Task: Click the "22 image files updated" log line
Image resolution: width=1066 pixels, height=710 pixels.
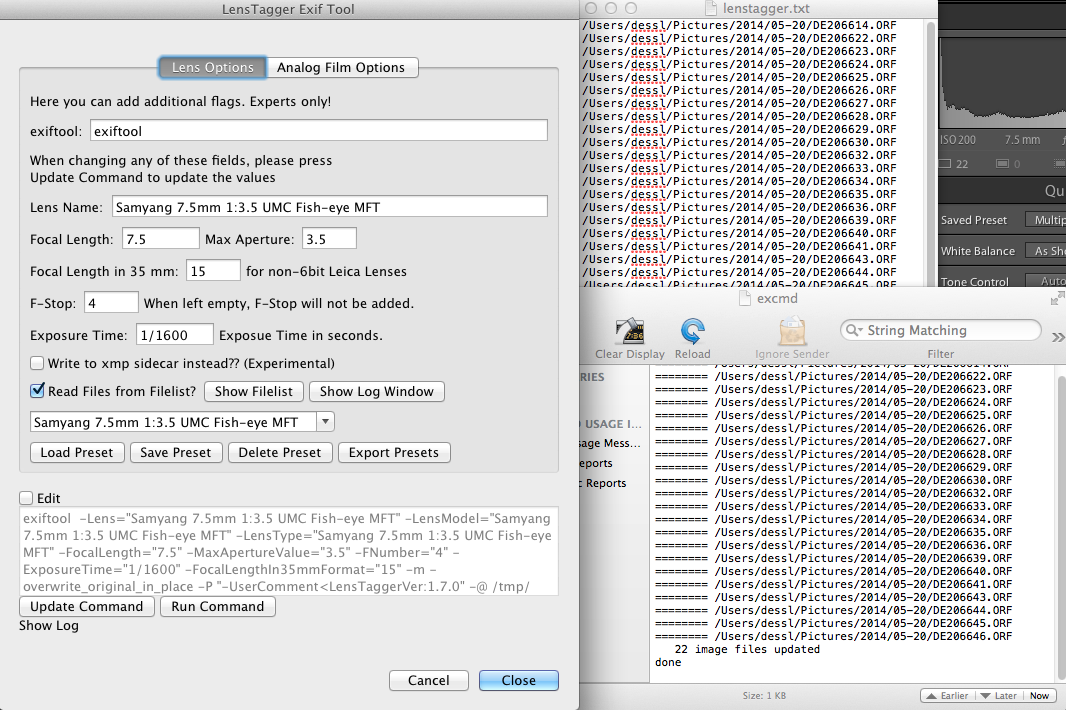Action: point(746,649)
